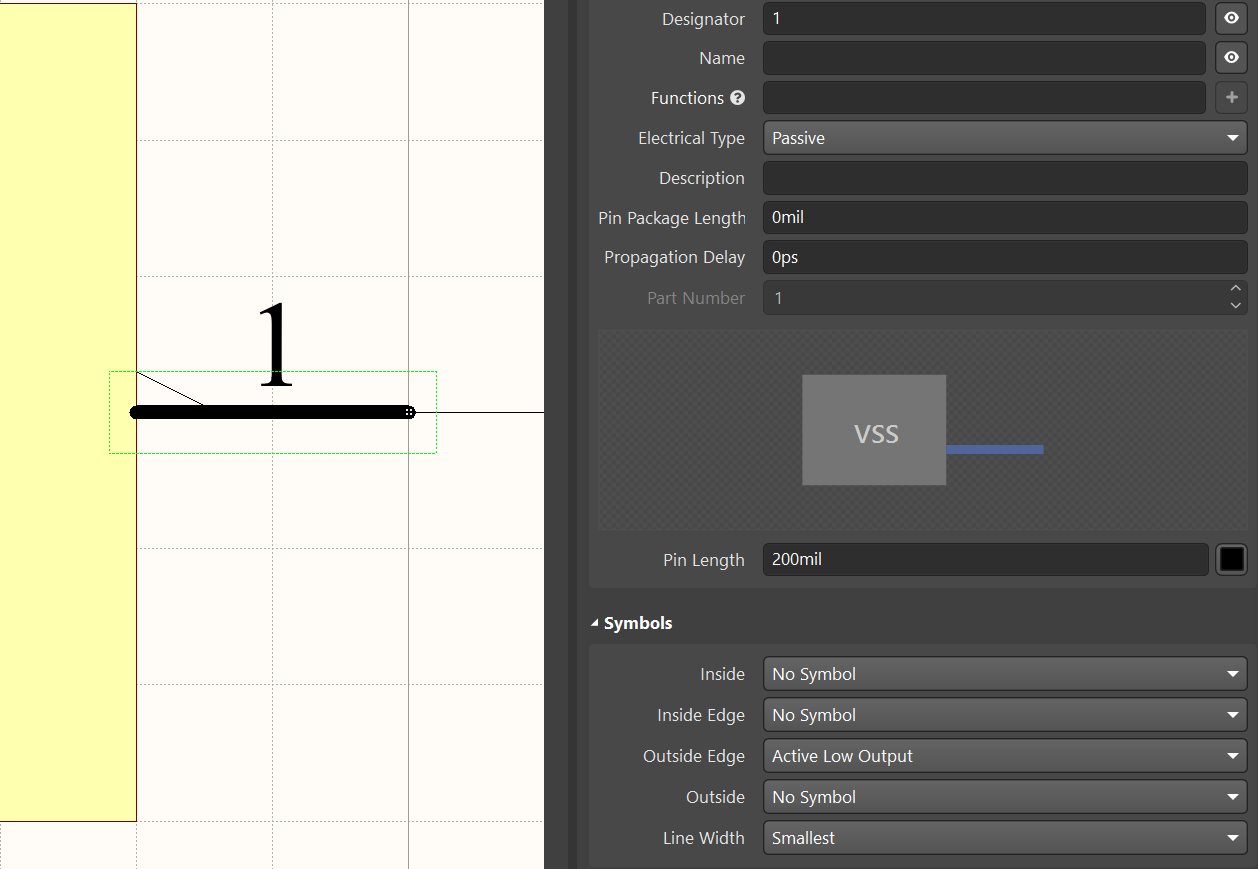
Task: Edit the Designator field containing 1
Action: [x=983, y=18]
